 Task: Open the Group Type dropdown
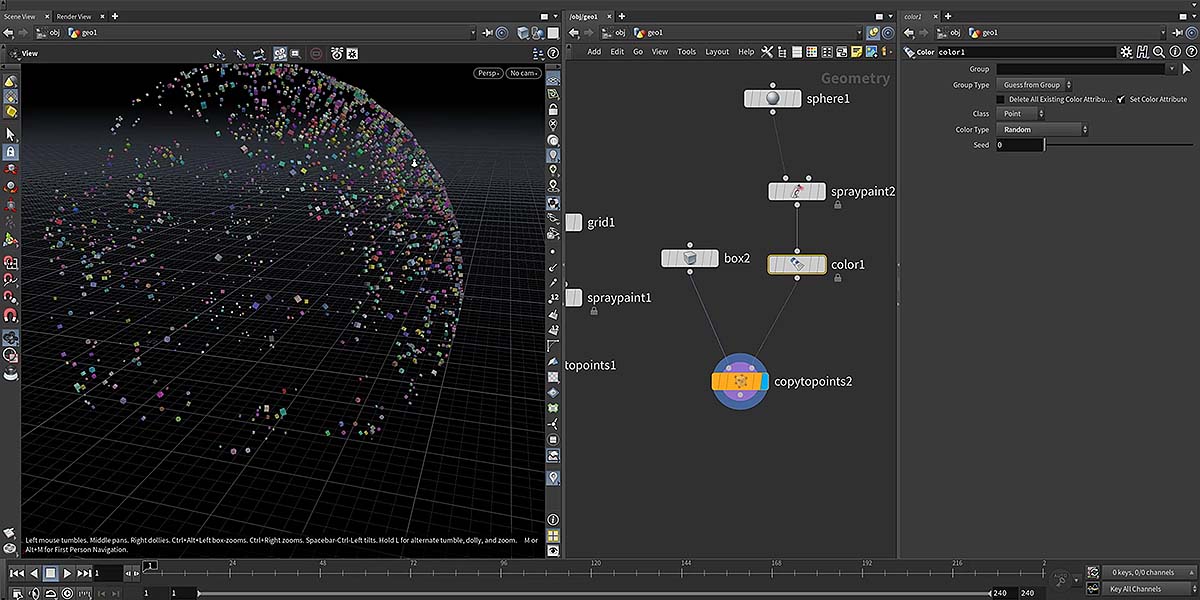(x=1035, y=85)
